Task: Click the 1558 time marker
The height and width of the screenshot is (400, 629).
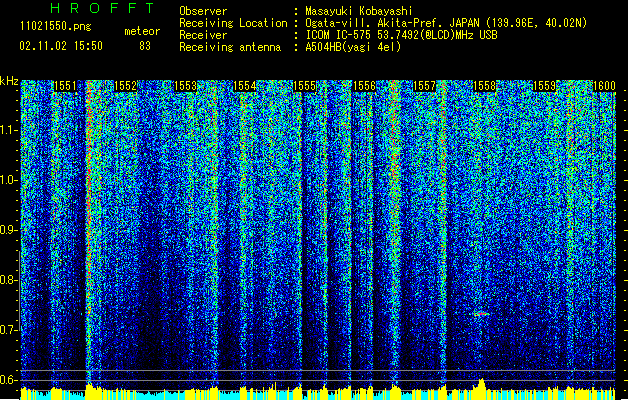Action: pyautogui.click(x=484, y=86)
